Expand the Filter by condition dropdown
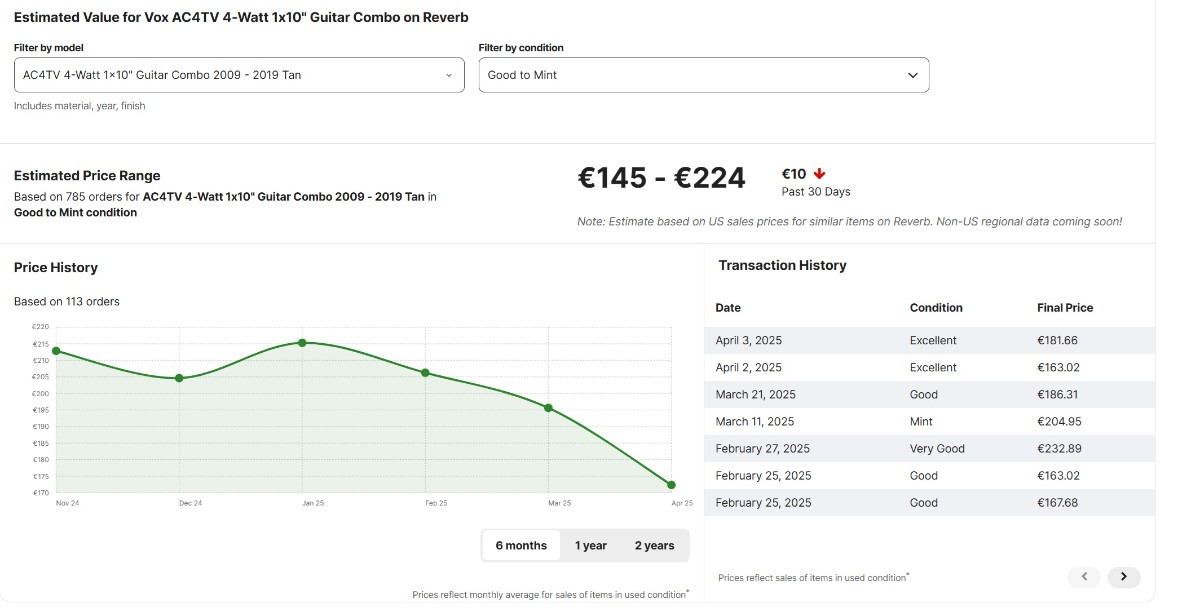Screen dimensions: 1200x612 click(703, 75)
